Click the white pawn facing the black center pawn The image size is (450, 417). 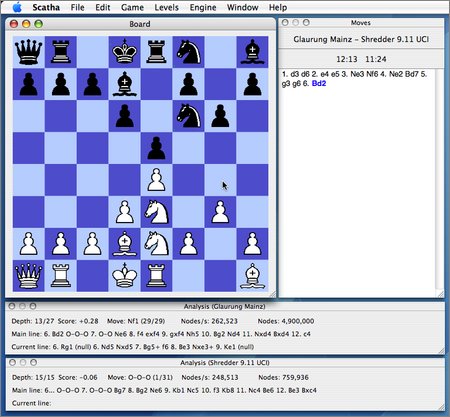tap(157, 180)
